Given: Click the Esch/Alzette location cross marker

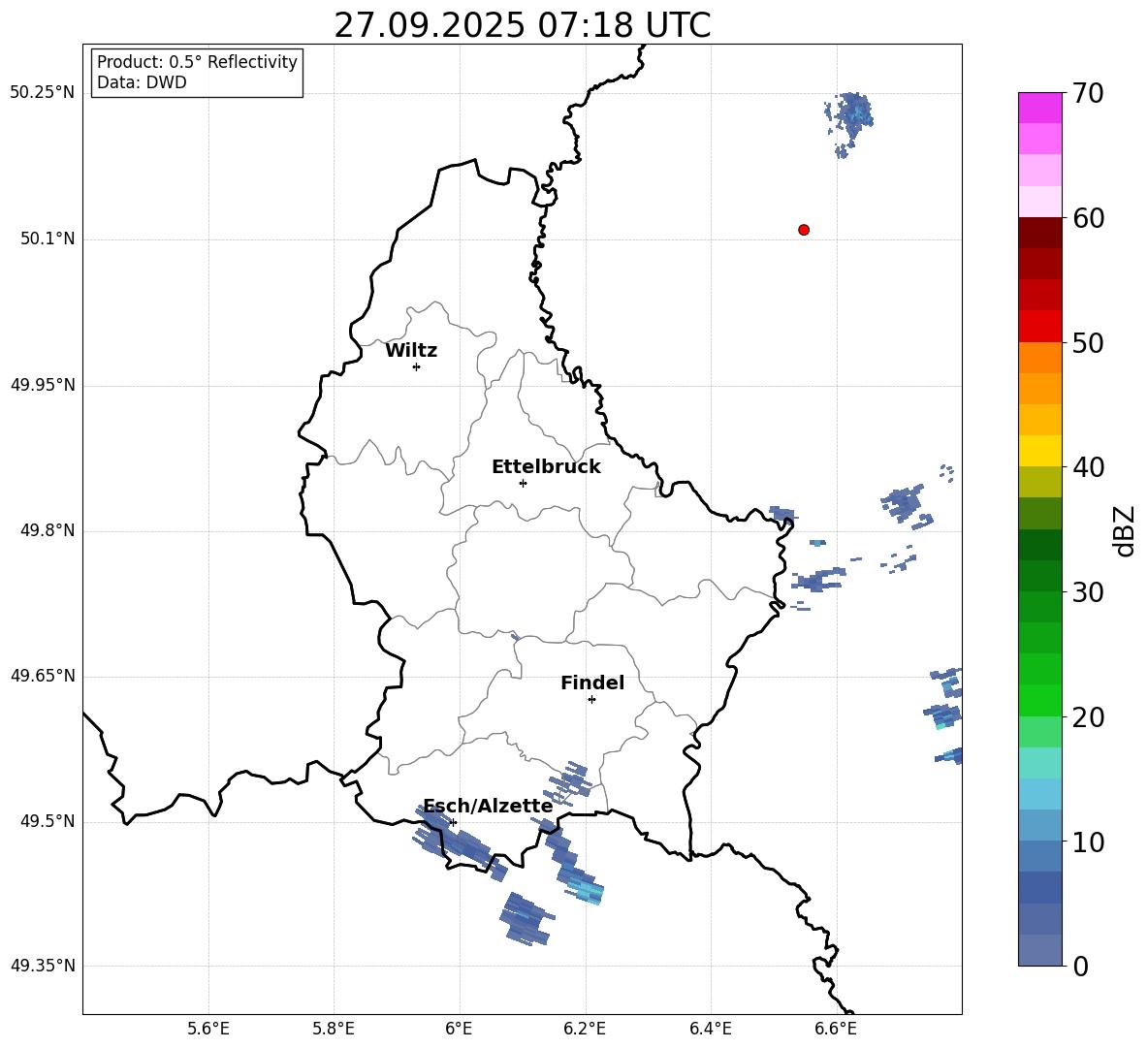Looking at the screenshot, I should click(x=453, y=822).
